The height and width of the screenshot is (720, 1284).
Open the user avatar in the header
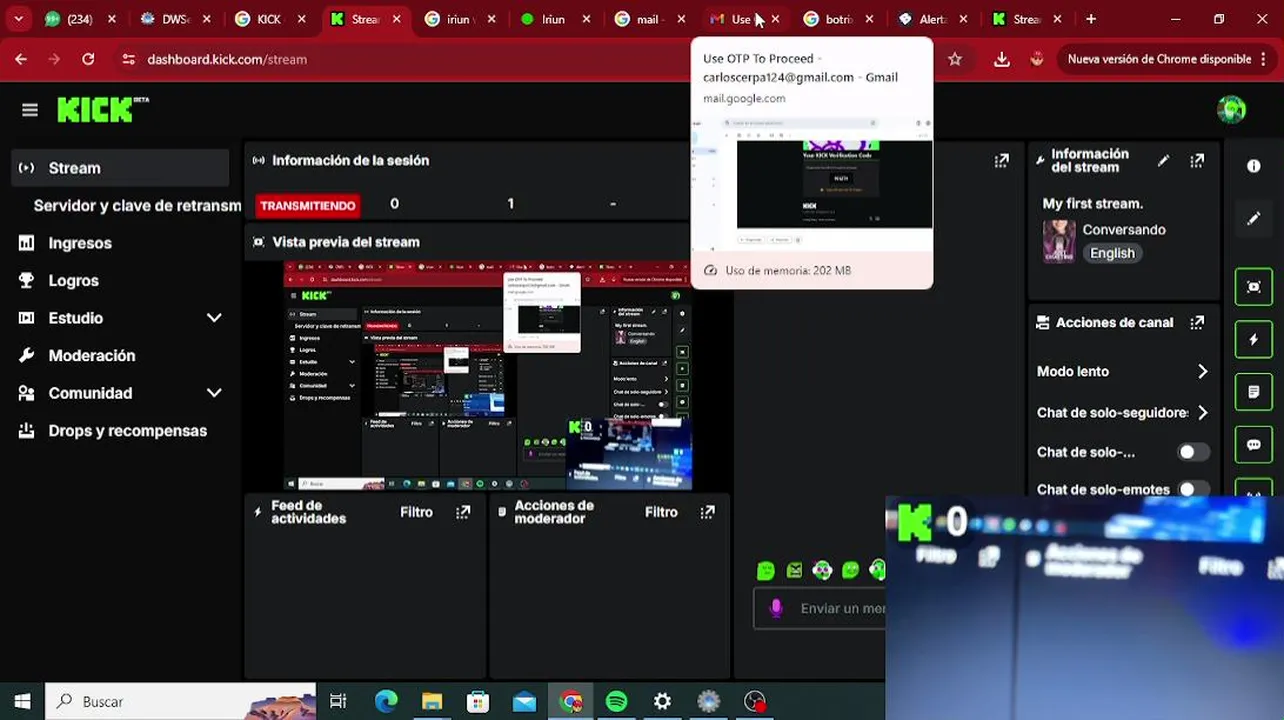[1231, 110]
